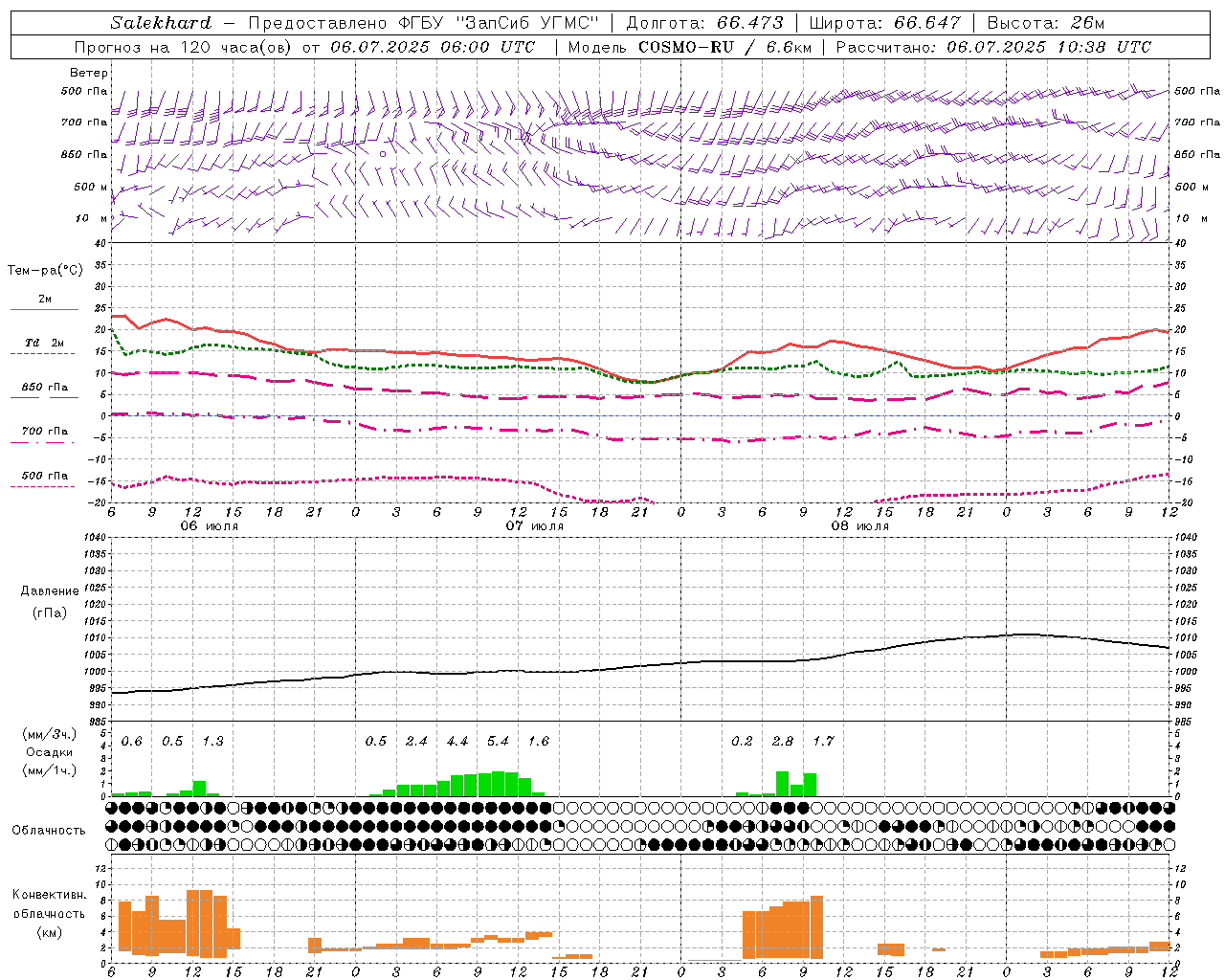Screen dimensions: 1225x980
Task: Click the '1.3' precipitation total value
Action: pos(212,742)
